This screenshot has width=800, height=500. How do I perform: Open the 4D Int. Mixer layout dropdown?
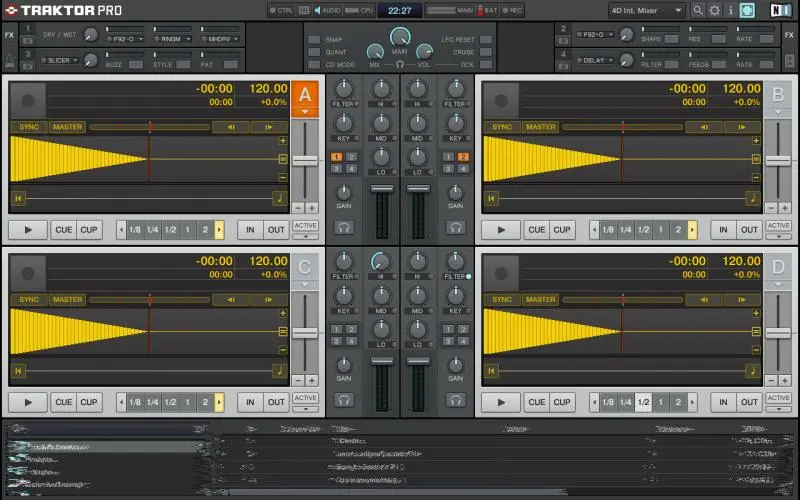646,10
